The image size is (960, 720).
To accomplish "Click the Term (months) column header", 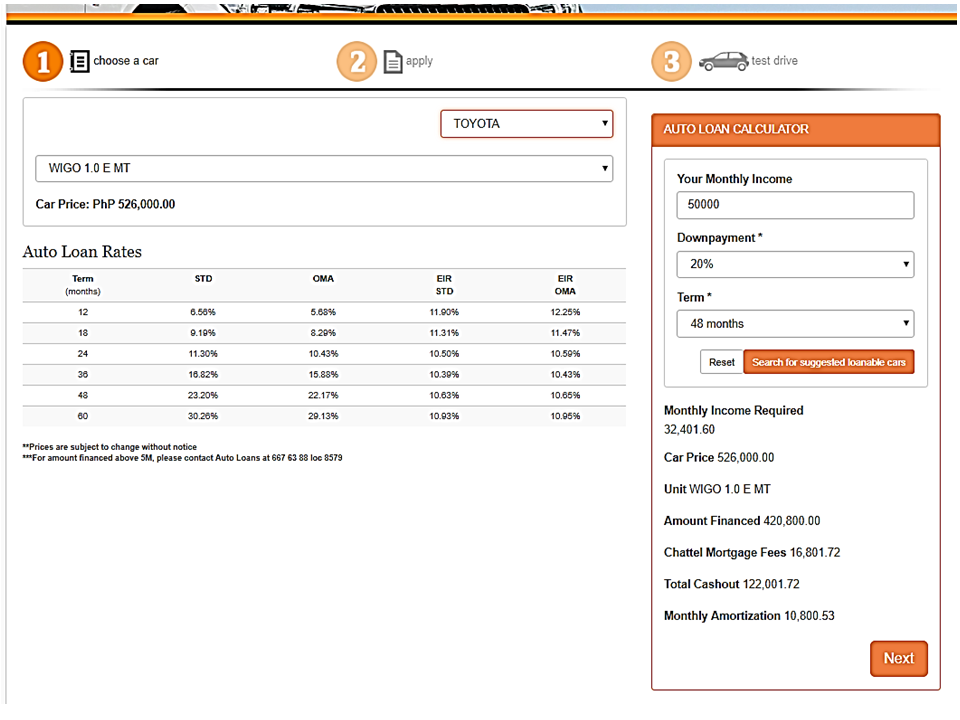I will click(x=83, y=285).
